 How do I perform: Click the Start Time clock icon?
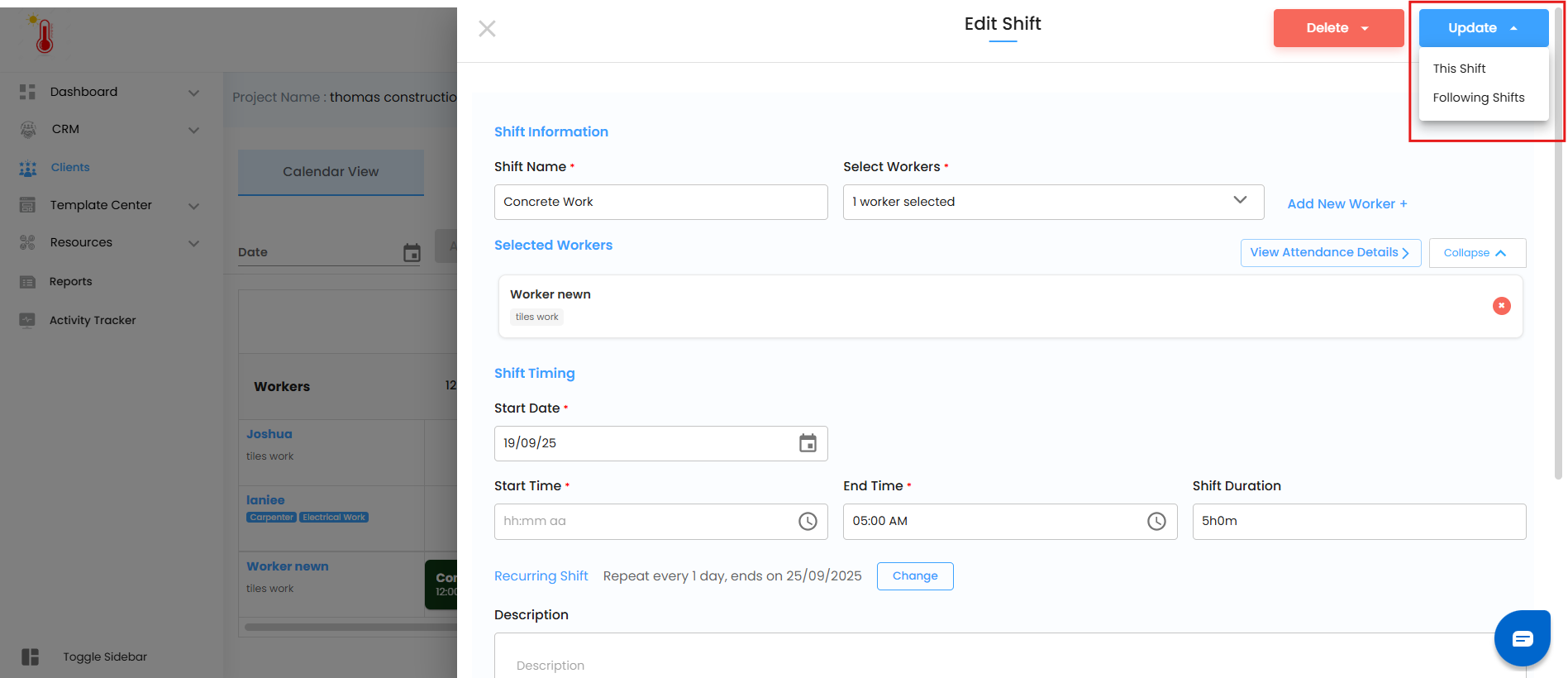coord(808,521)
